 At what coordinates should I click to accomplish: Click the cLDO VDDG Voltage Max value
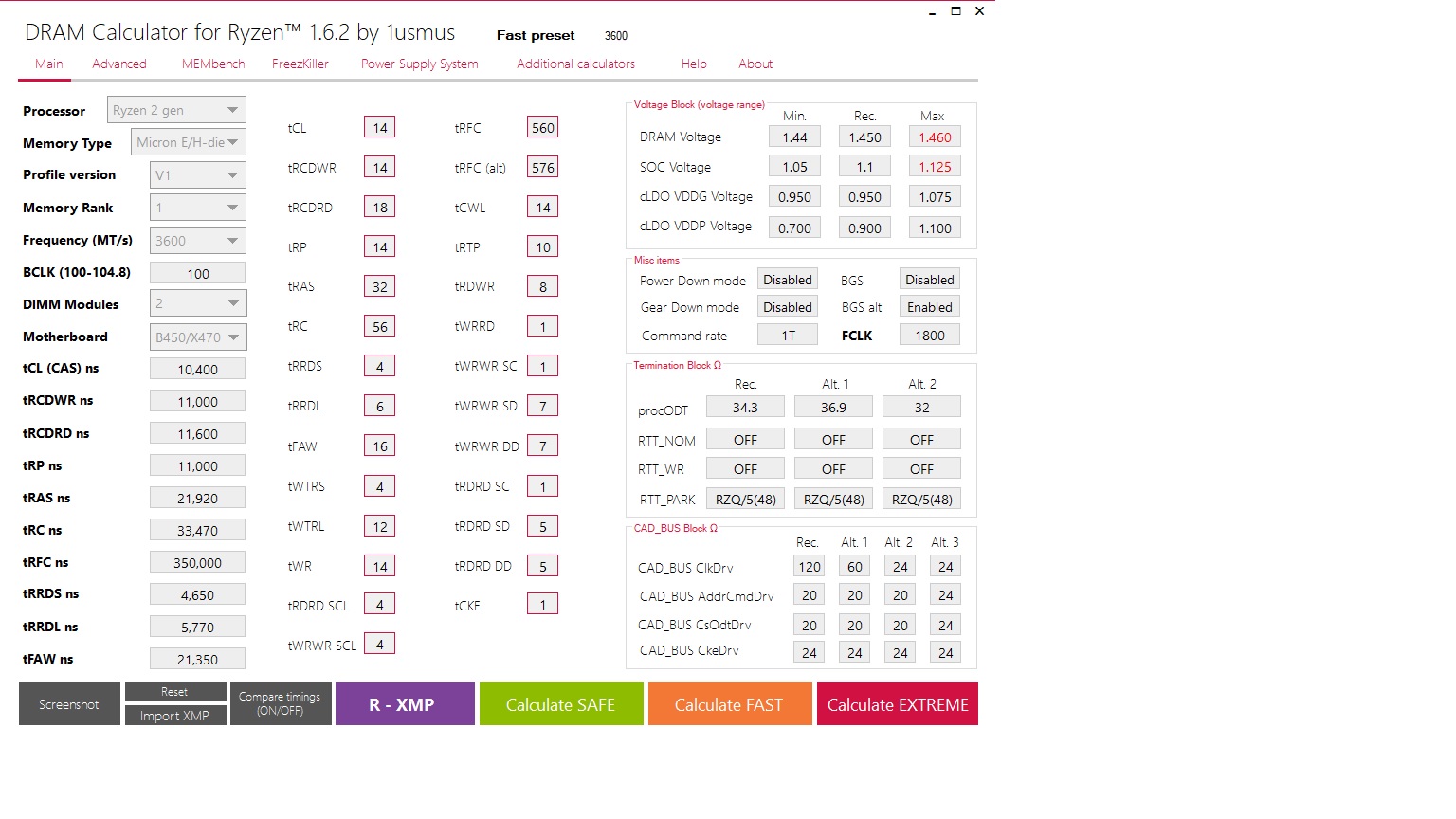pyautogui.click(x=935, y=196)
